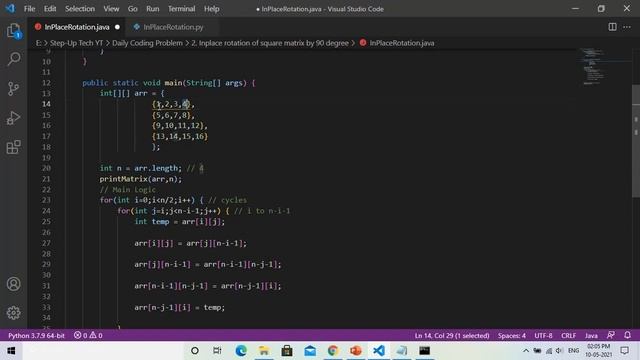Open the notifications bell in status bar
The height and width of the screenshot is (360, 640).
[x=627, y=335]
